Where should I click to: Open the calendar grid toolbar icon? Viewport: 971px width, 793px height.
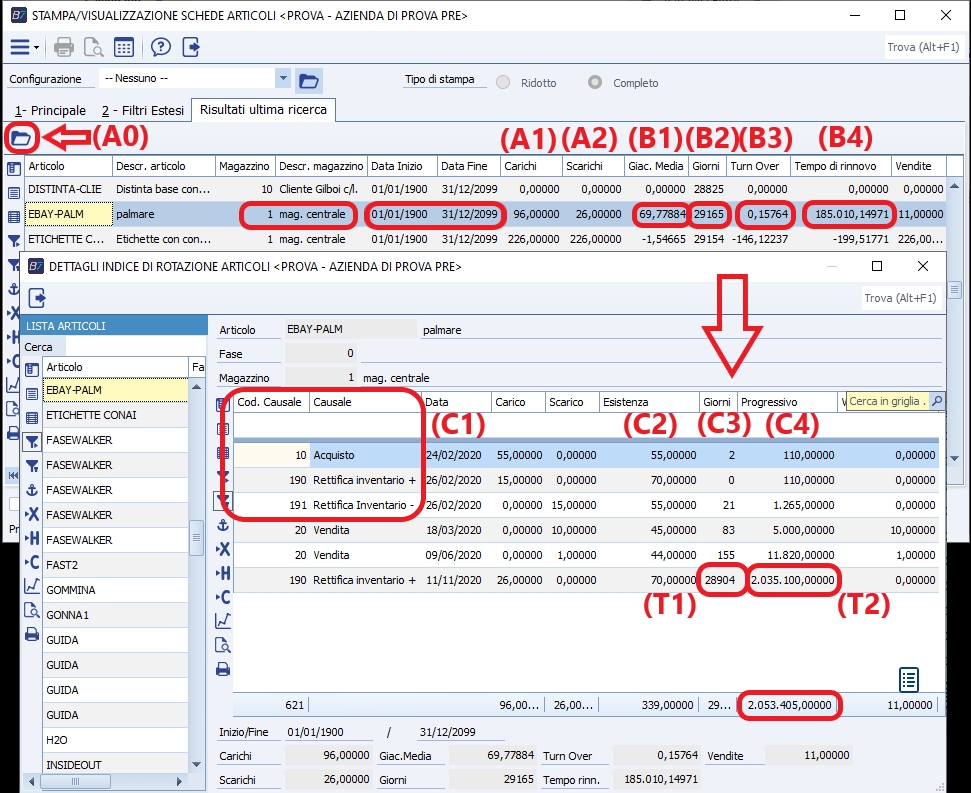click(x=124, y=47)
